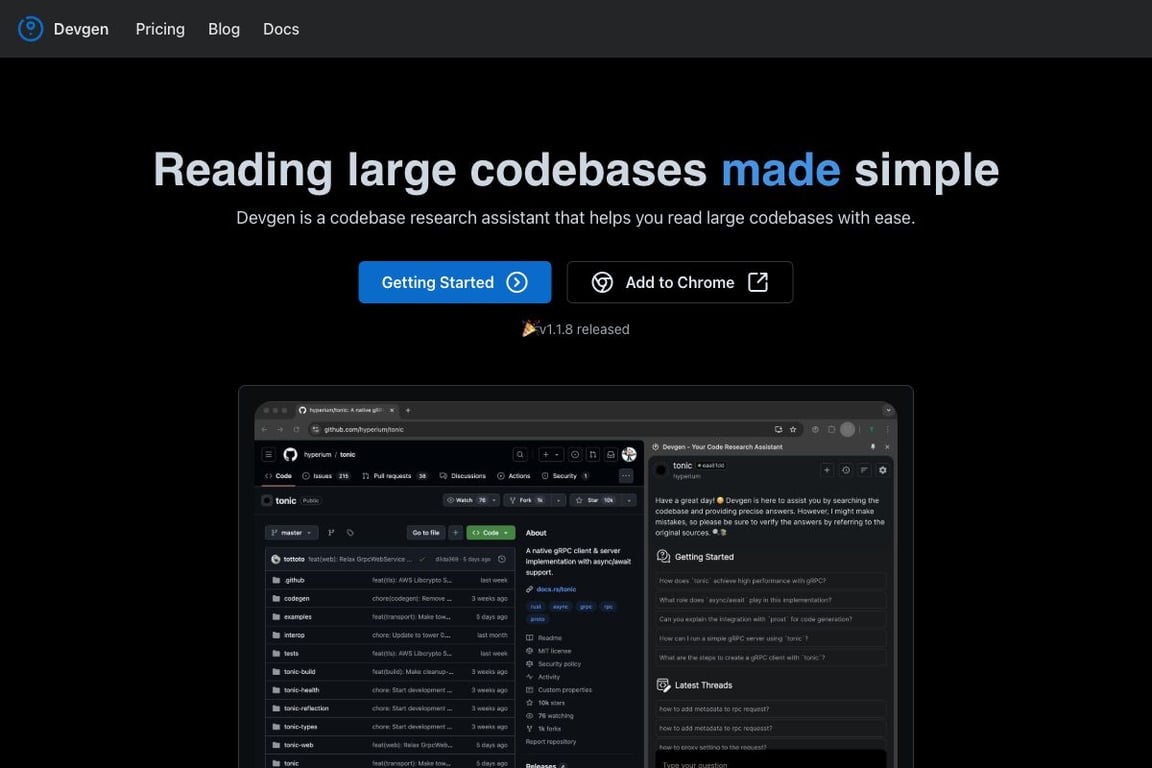Click the hamburger menu icon in the GitHub preview
Image resolution: width=1152 pixels, height=768 pixels.
point(269,455)
